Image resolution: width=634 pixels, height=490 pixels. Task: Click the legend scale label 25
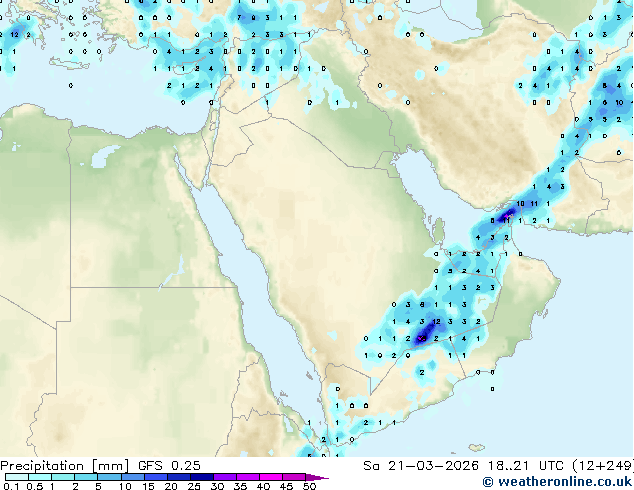194,486
